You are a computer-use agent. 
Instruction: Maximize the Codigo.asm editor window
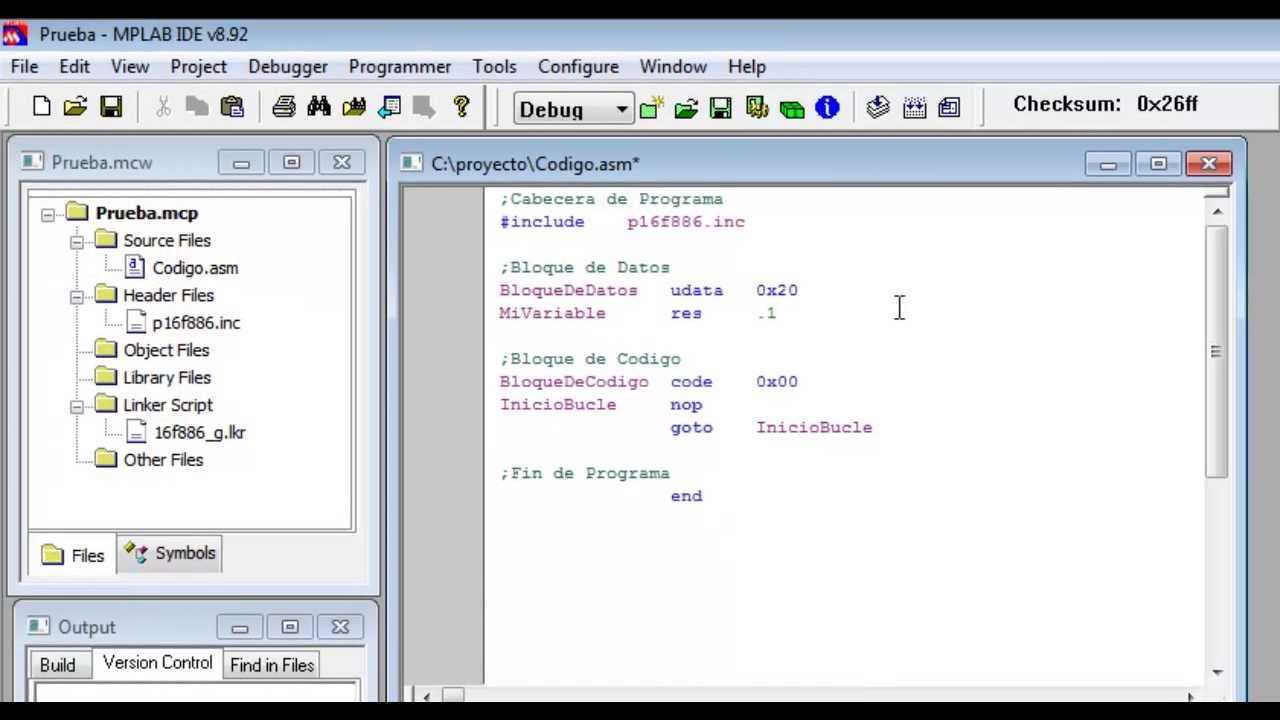(1158, 164)
